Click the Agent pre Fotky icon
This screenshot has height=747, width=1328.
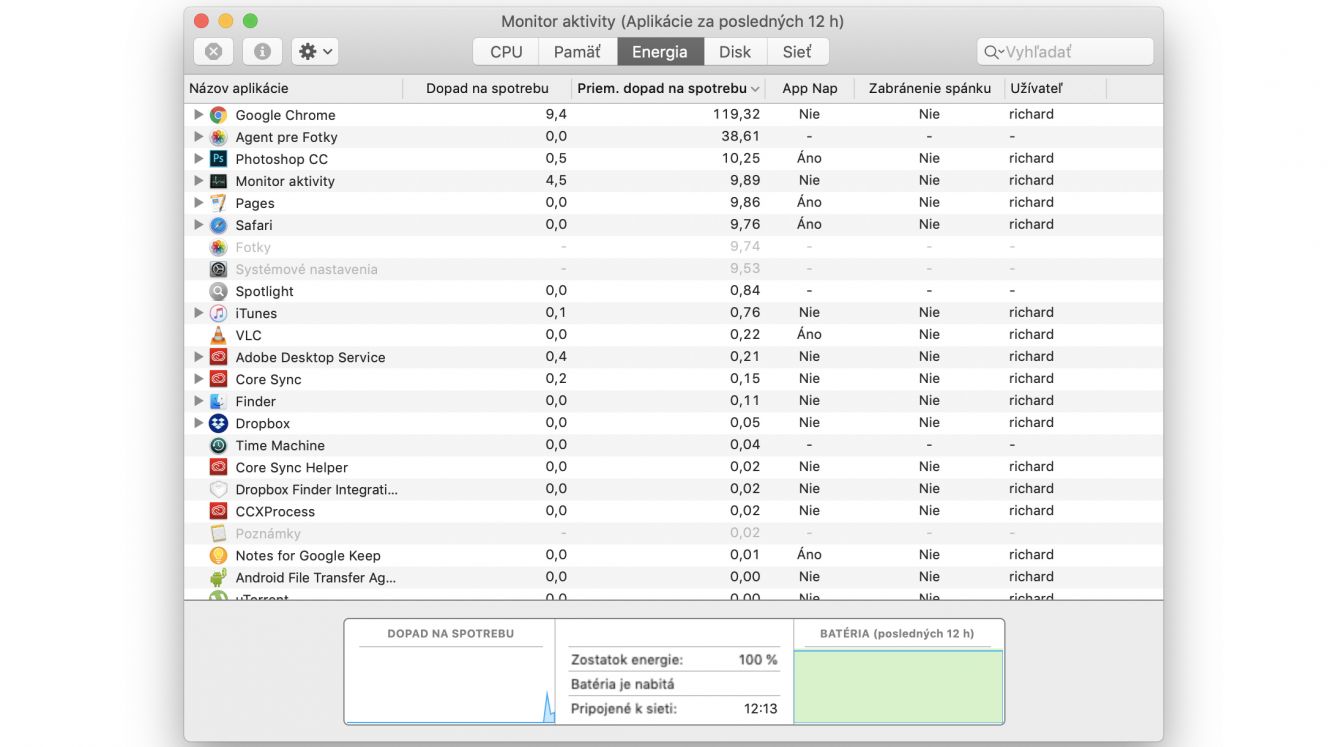tap(218, 137)
